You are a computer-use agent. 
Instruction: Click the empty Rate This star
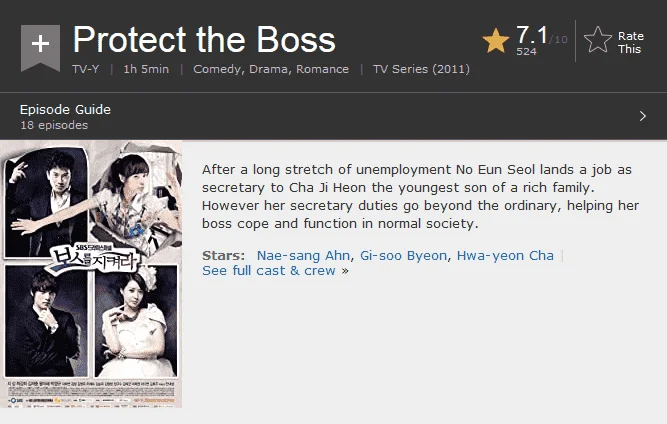598,40
